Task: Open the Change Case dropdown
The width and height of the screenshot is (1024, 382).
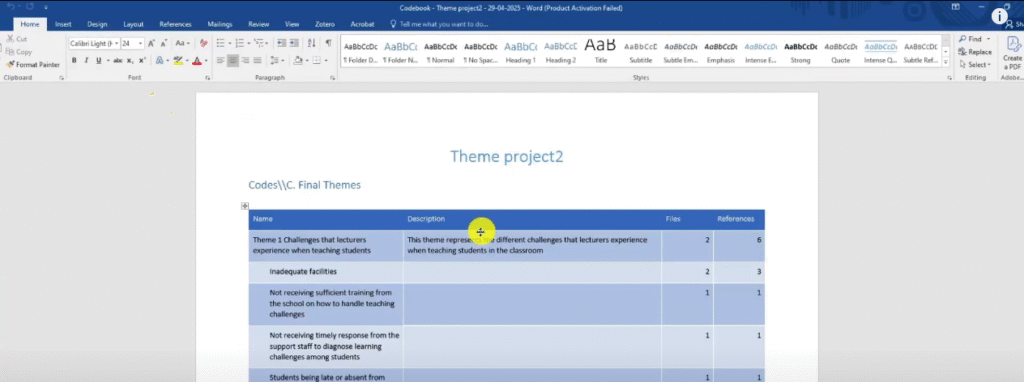Action: [182, 44]
